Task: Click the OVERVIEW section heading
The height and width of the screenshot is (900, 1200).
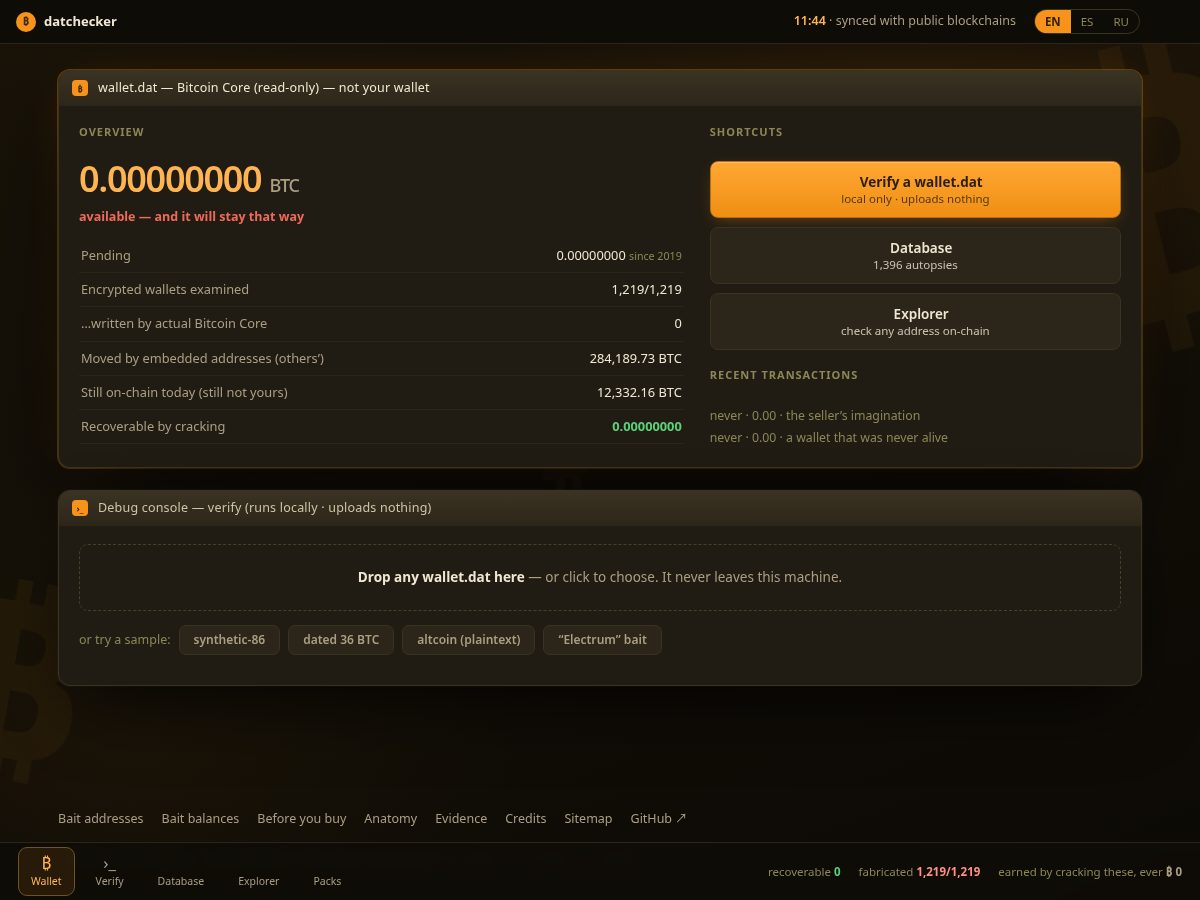Action: click(x=111, y=132)
